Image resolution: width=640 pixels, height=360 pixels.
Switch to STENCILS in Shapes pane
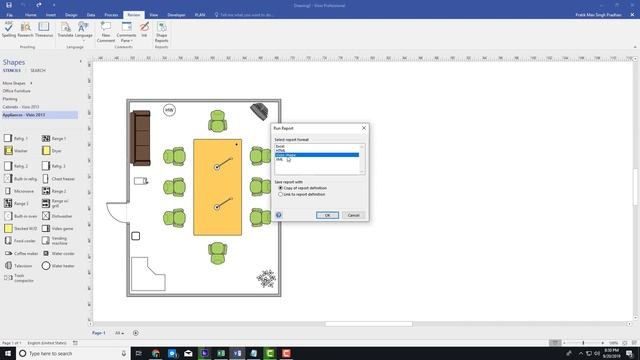pyautogui.click(x=12, y=71)
